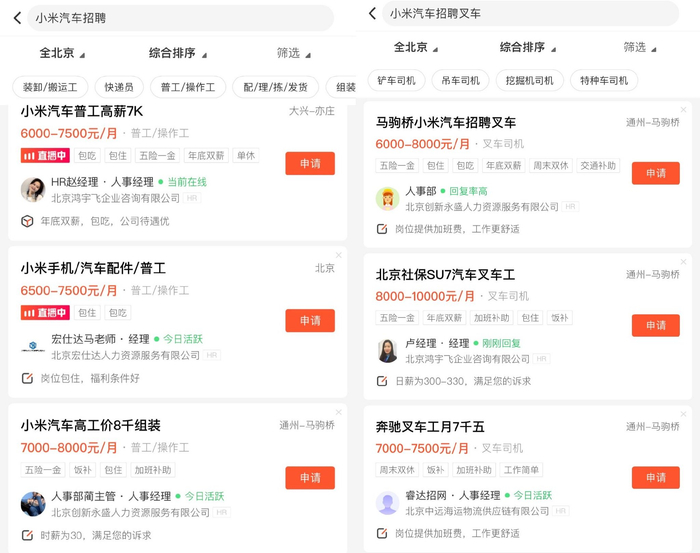
Task: Switch to 配/理/拣/发货 category
Action: (x=276, y=87)
